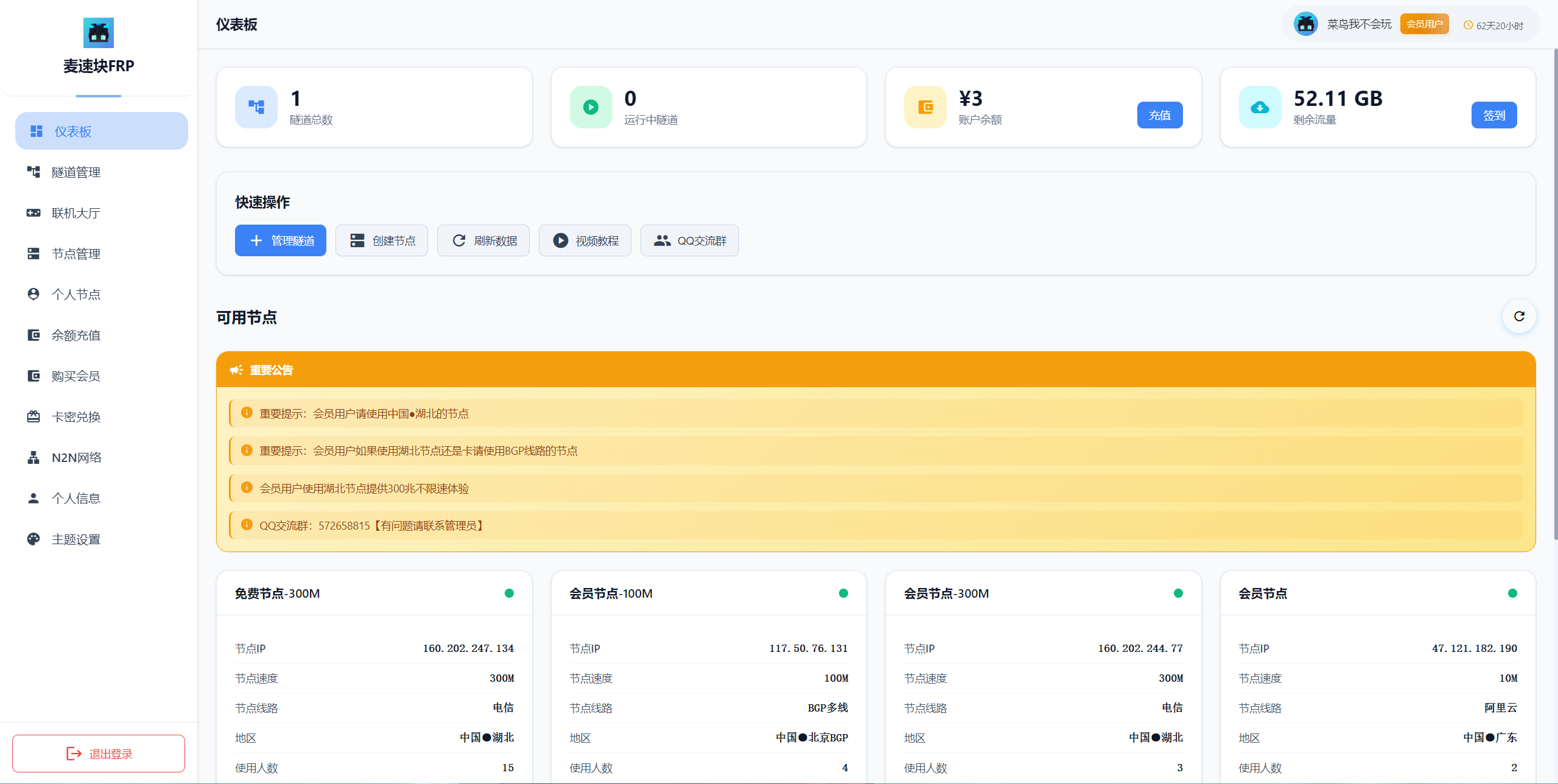
Task: Click the 阿里云 line value
Action: point(1501,708)
